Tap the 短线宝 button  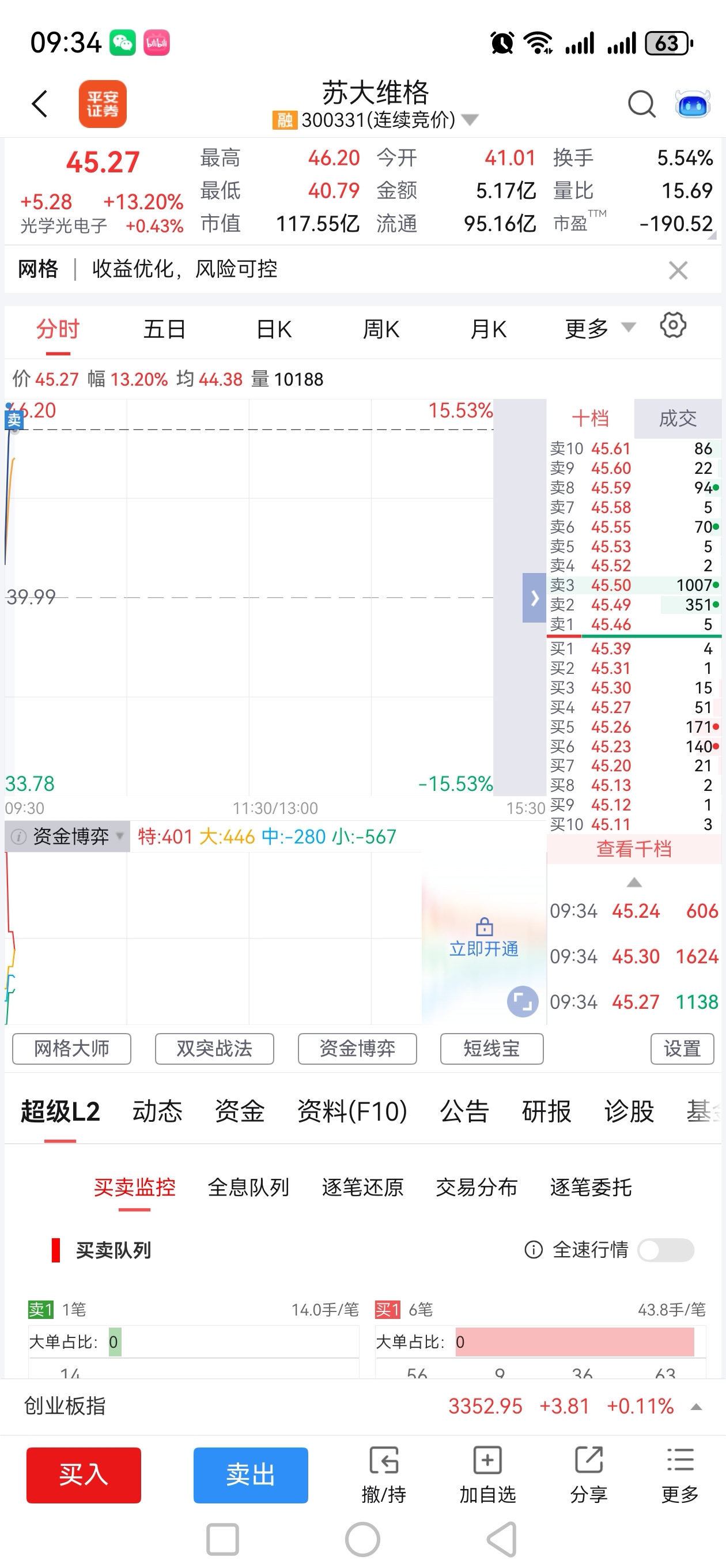tap(491, 1048)
